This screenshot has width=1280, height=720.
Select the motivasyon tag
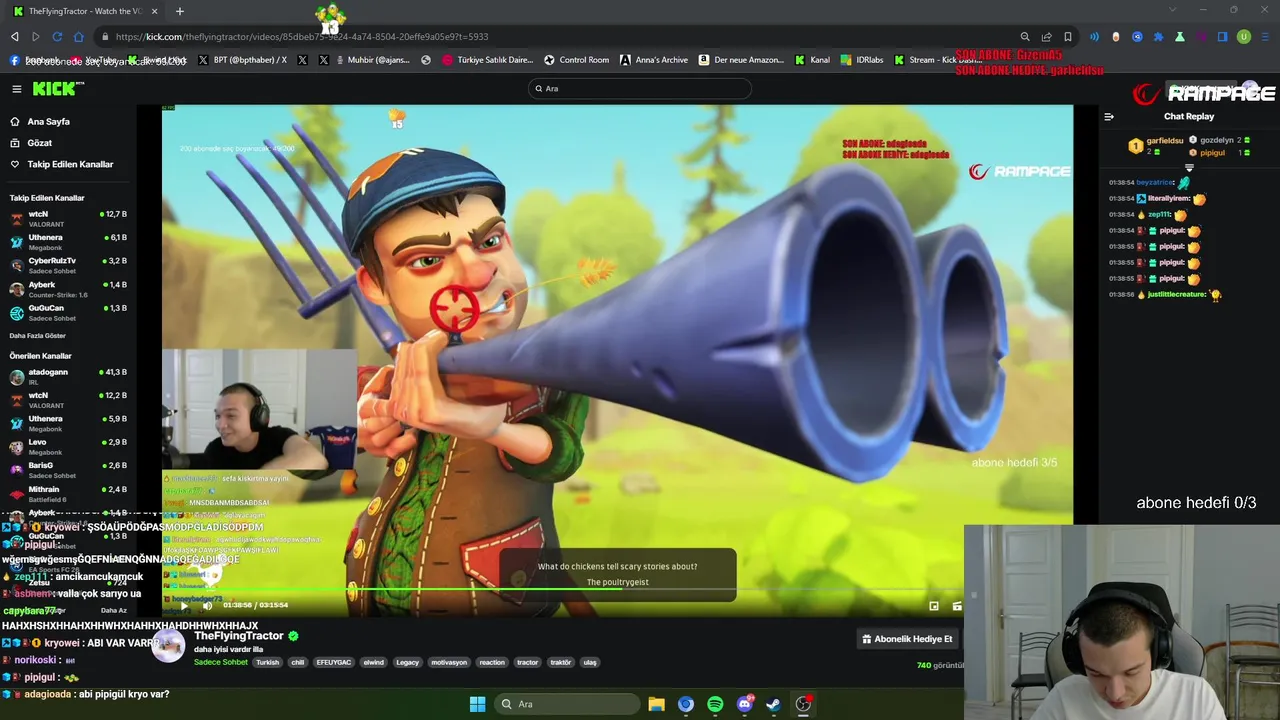click(x=450, y=662)
